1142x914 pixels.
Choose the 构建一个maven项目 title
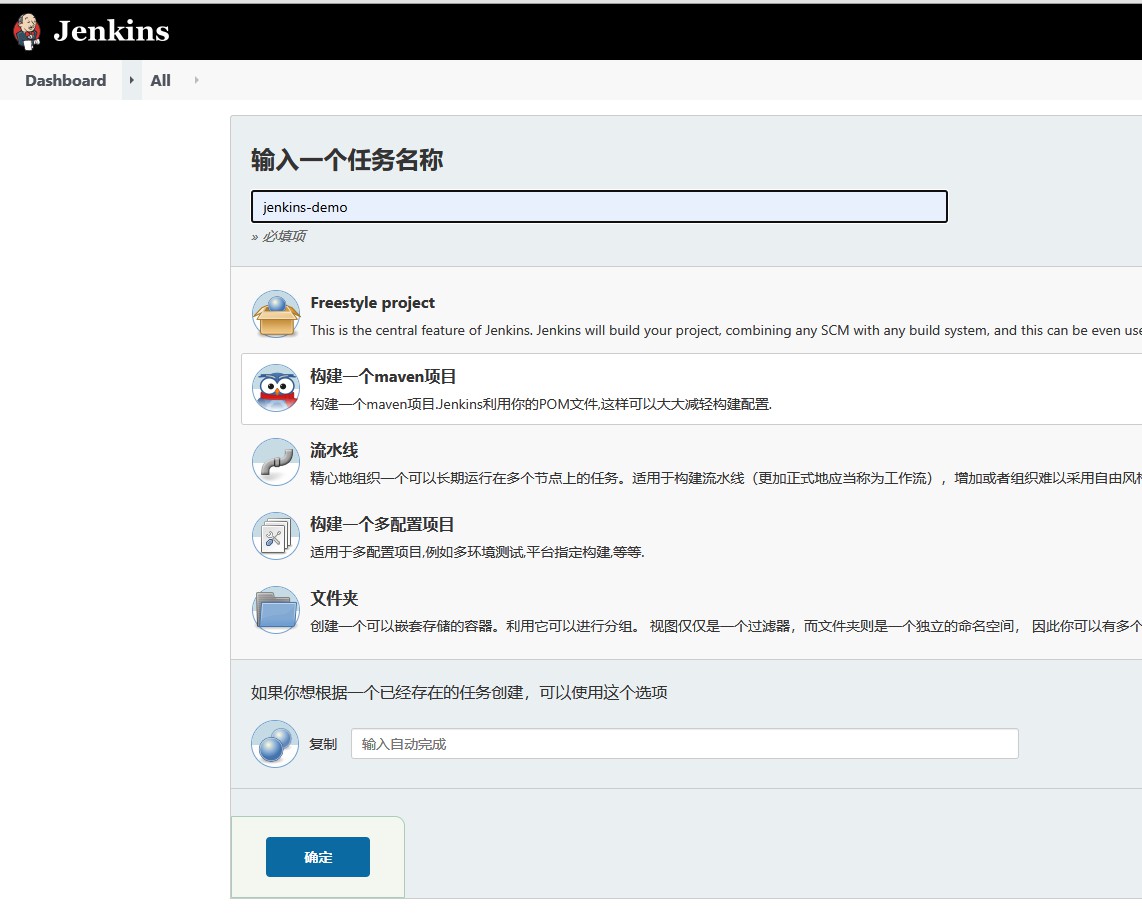383,377
